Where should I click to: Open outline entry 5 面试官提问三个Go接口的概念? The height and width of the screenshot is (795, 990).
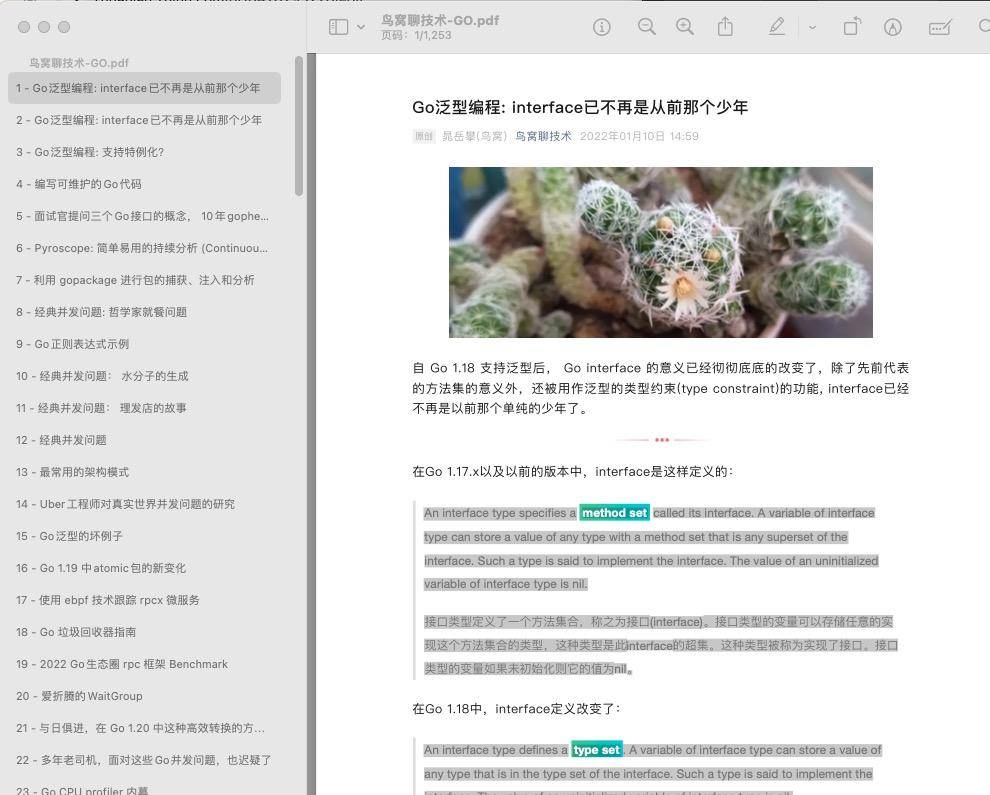click(x=145, y=216)
